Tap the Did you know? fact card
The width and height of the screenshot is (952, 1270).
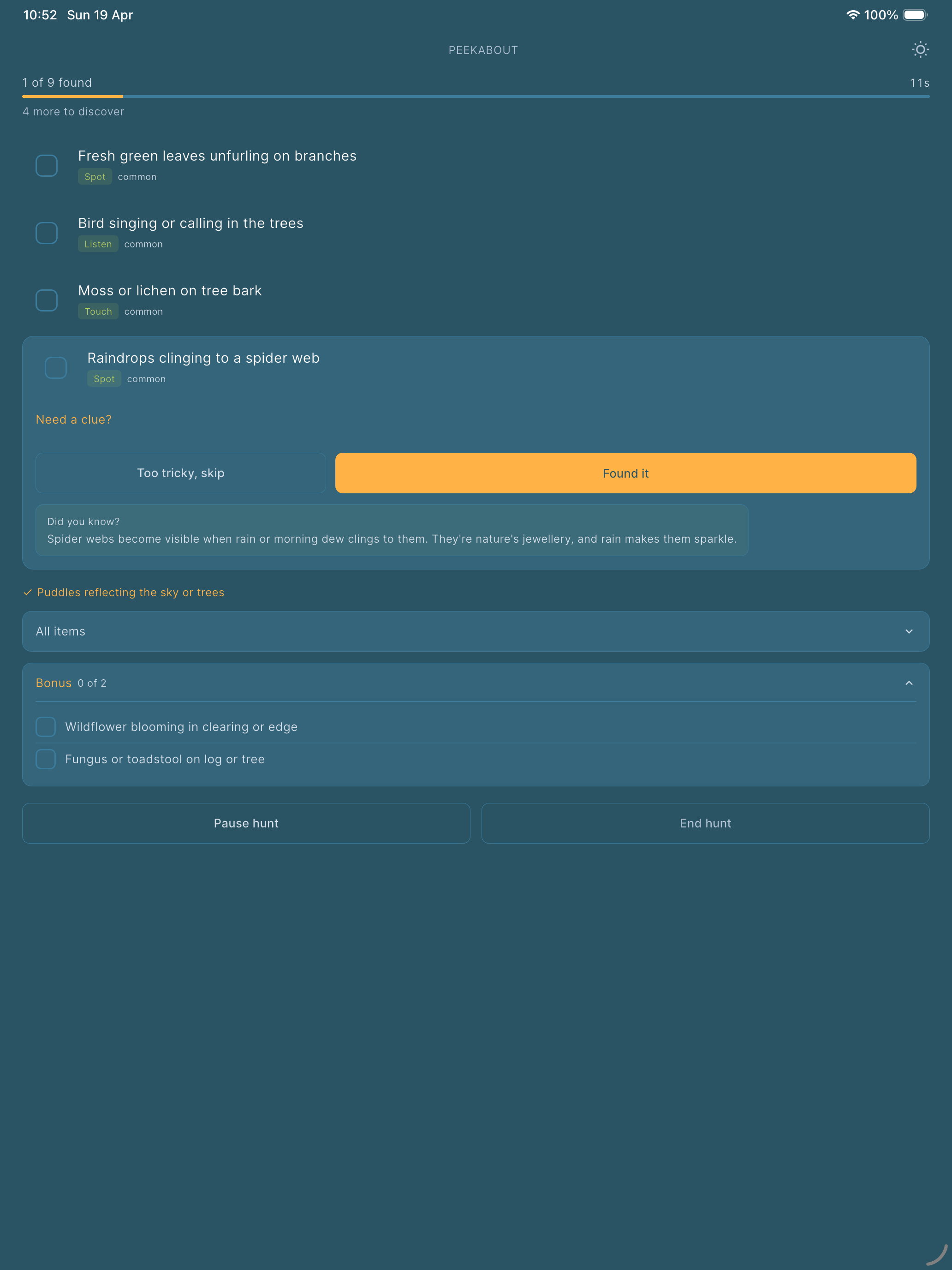coord(392,530)
